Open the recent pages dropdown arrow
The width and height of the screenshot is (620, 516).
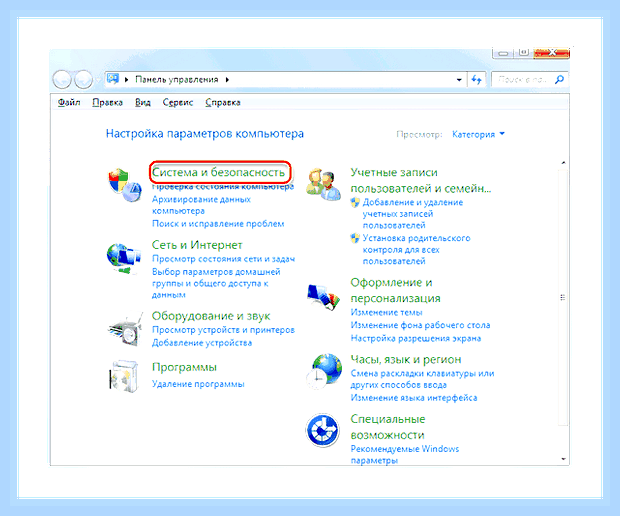pyautogui.click(x=98, y=80)
